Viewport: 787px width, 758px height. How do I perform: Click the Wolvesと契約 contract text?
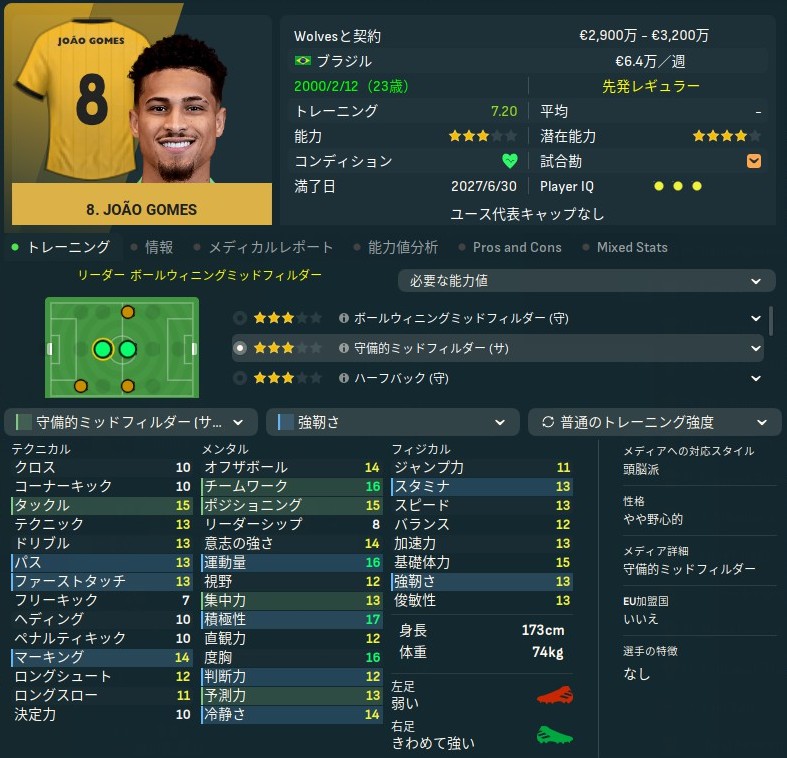tap(337, 36)
